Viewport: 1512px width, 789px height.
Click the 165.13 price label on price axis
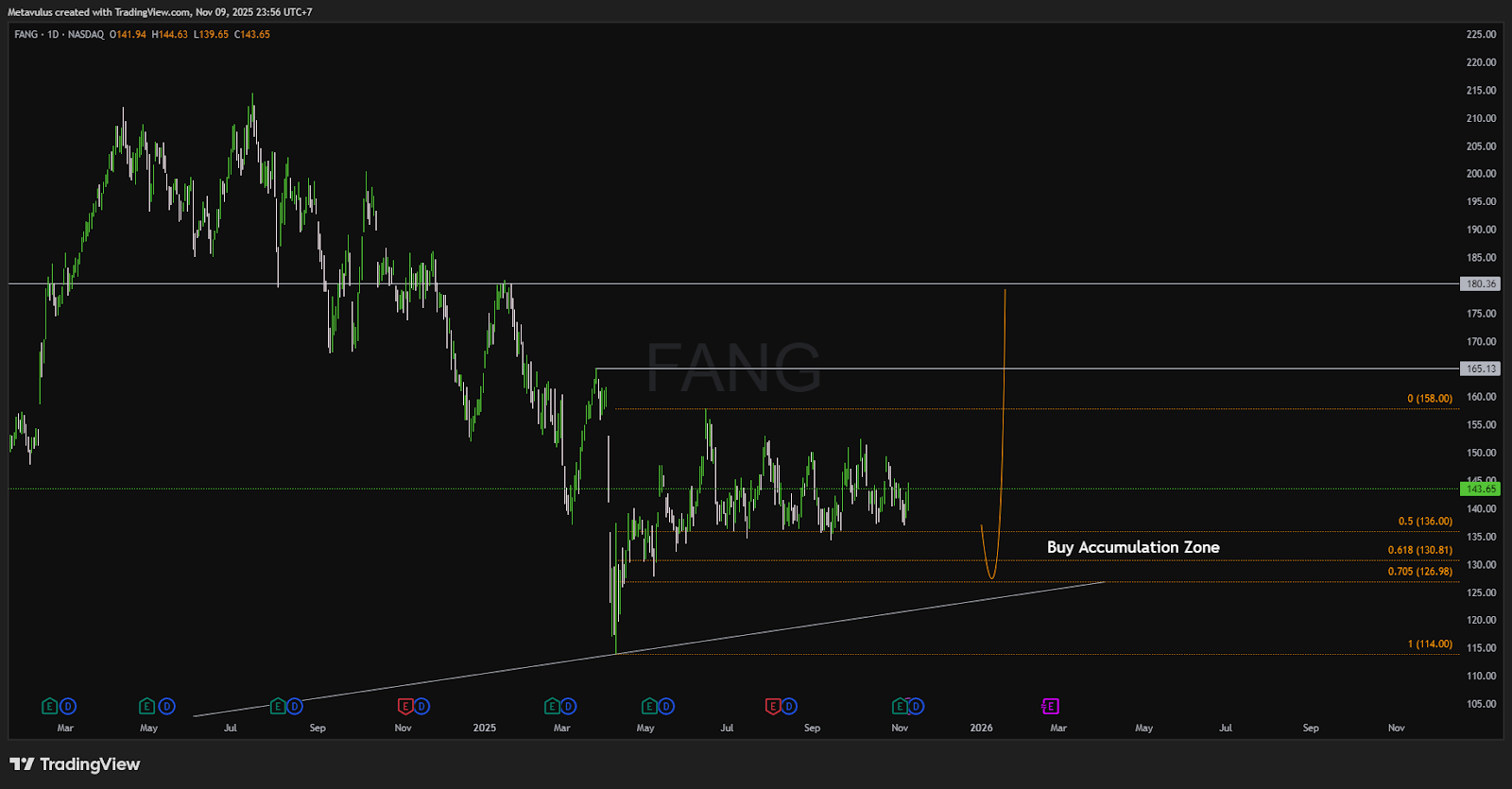1480,369
